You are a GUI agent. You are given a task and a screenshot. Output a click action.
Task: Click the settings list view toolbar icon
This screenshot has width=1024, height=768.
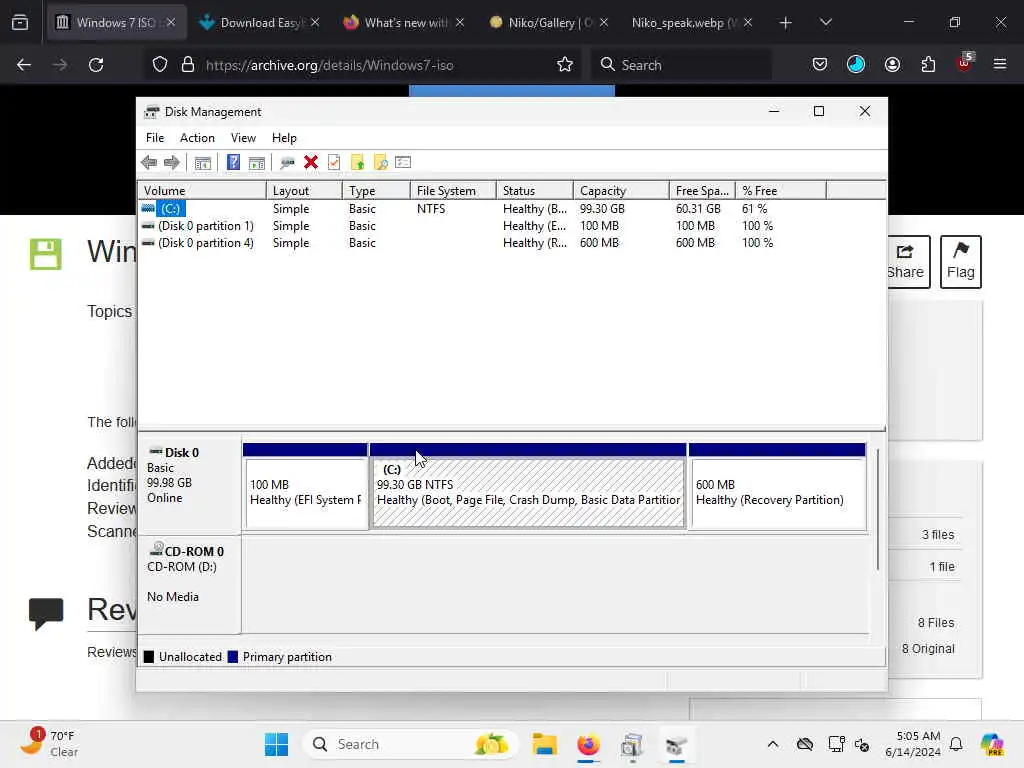(403, 162)
